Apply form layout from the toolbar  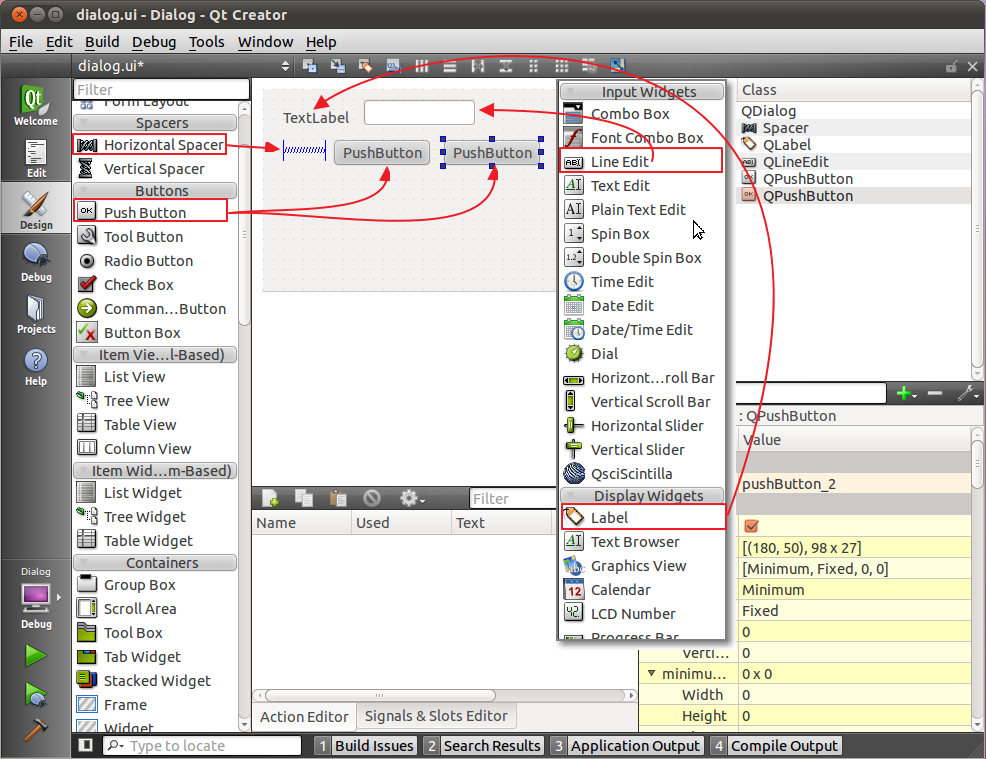(x=533, y=65)
